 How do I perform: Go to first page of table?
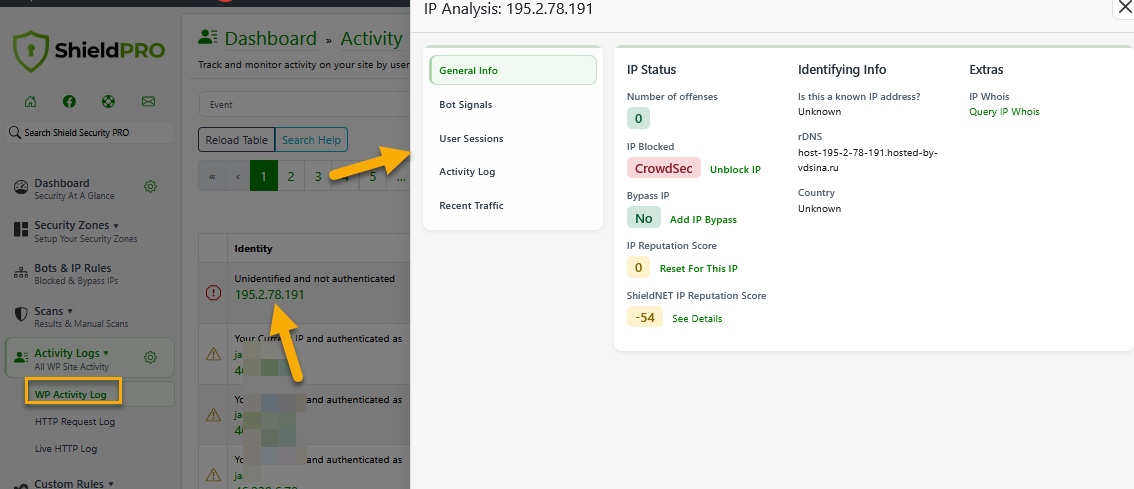pos(212,176)
